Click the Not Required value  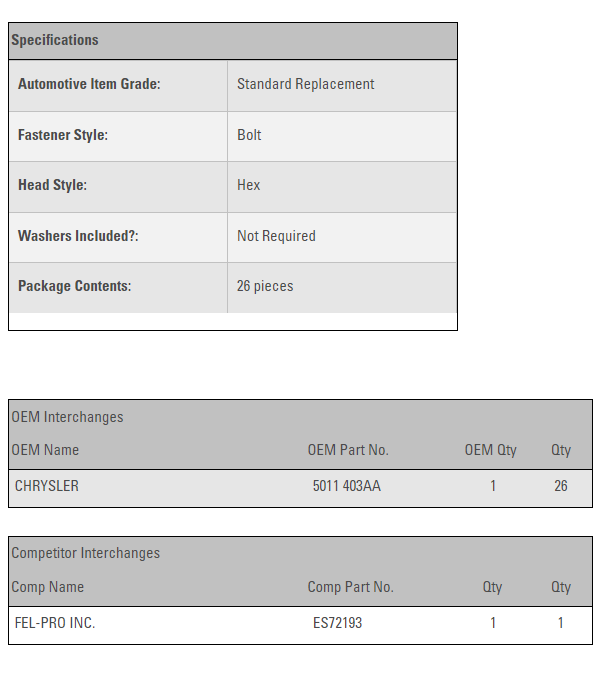pos(276,236)
